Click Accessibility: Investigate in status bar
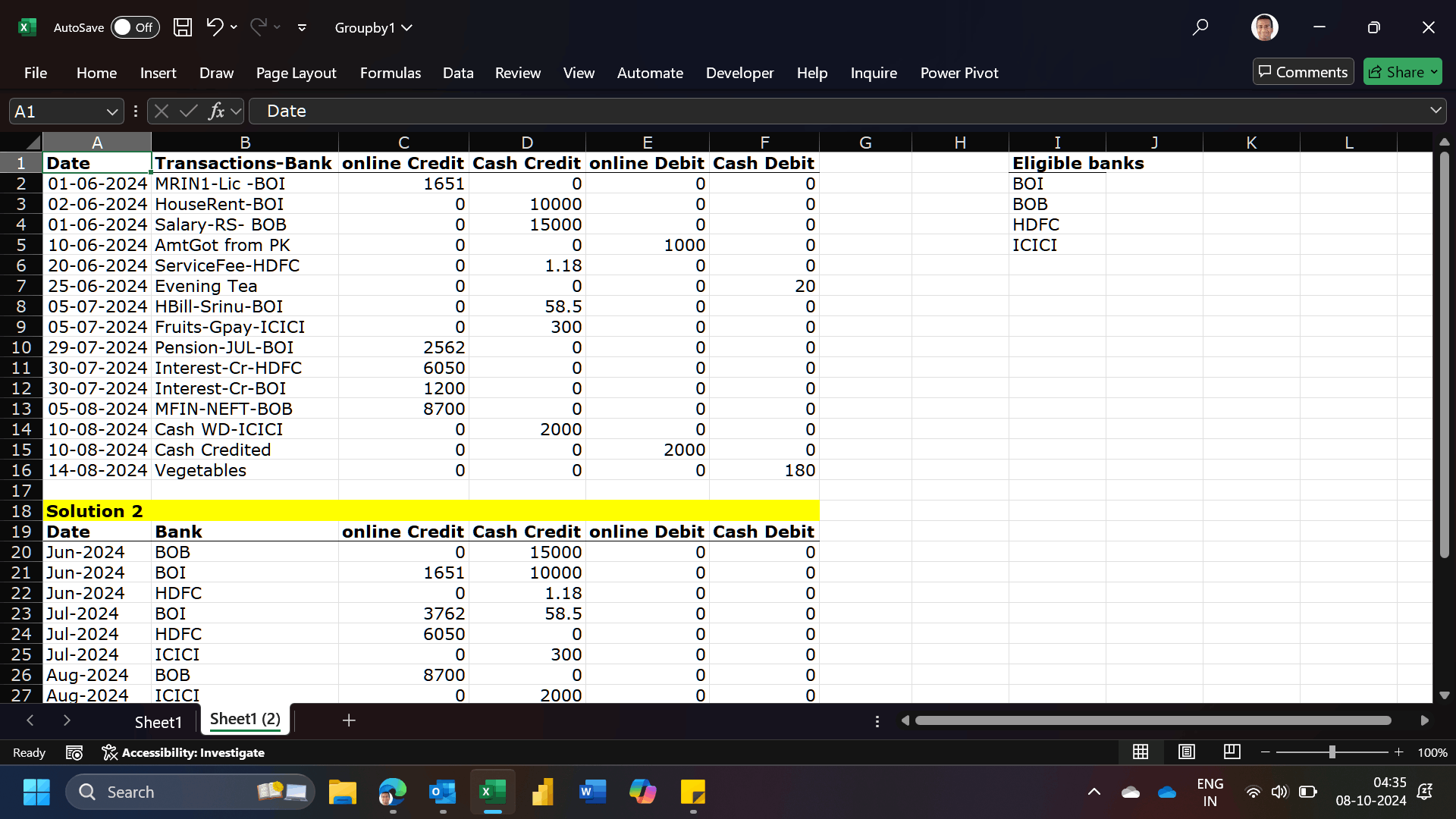The height and width of the screenshot is (819, 1456). [184, 752]
